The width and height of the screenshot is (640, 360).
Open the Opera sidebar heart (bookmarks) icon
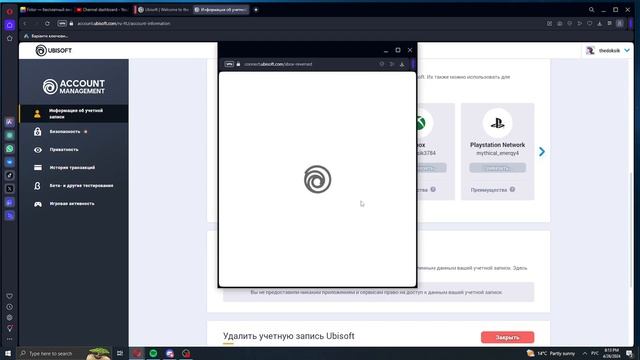[x=9, y=296]
